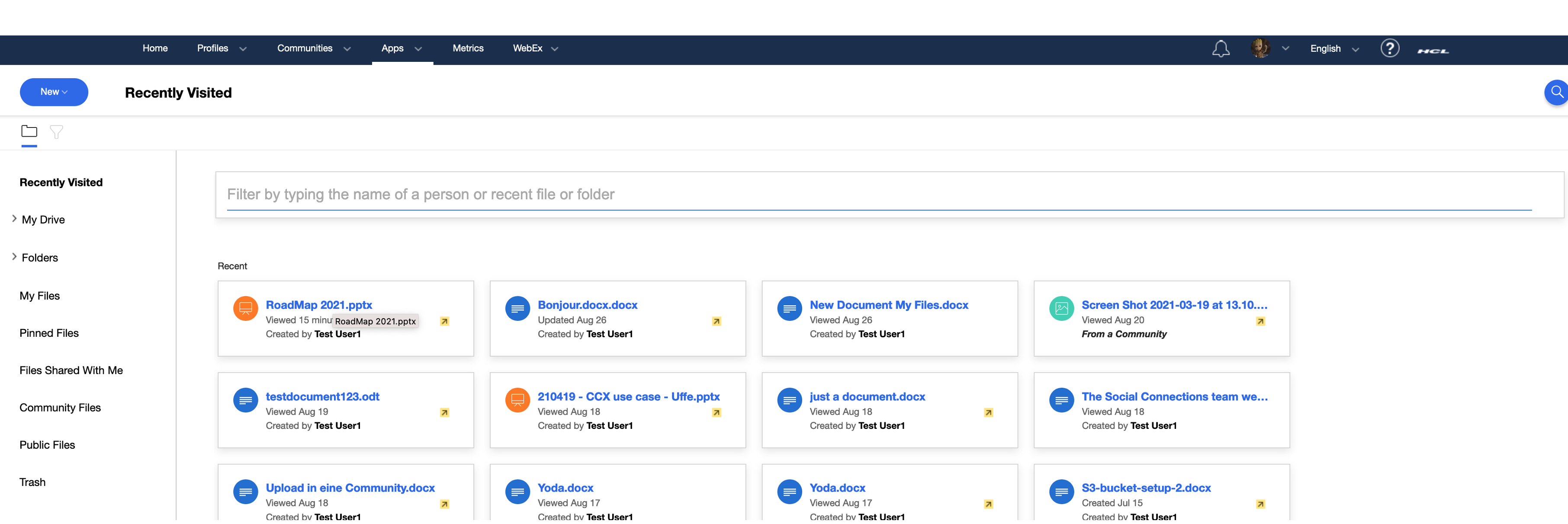1568x524 pixels.
Task: Click the Screen Shot image file icon
Action: pyautogui.click(x=1062, y=309)
